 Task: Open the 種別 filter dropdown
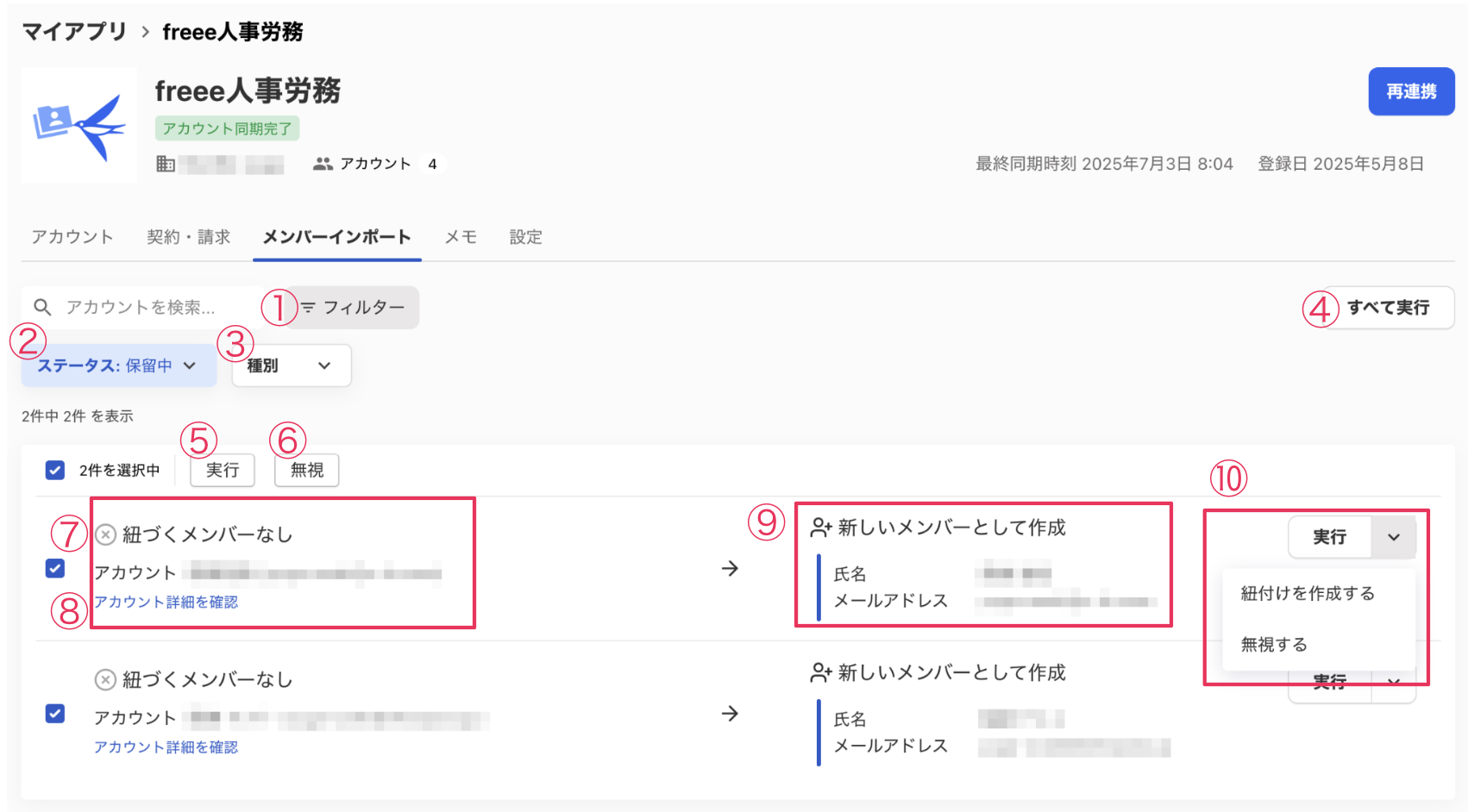coord(292,365)
